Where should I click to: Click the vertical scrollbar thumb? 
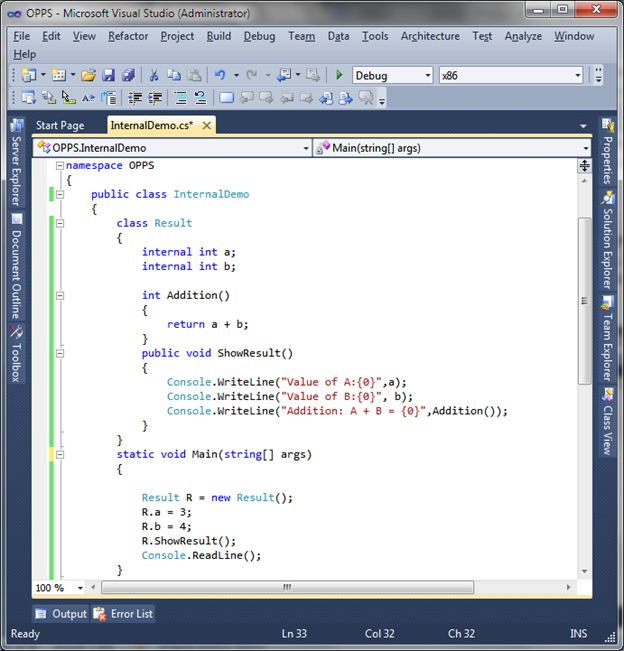point(585,301)
